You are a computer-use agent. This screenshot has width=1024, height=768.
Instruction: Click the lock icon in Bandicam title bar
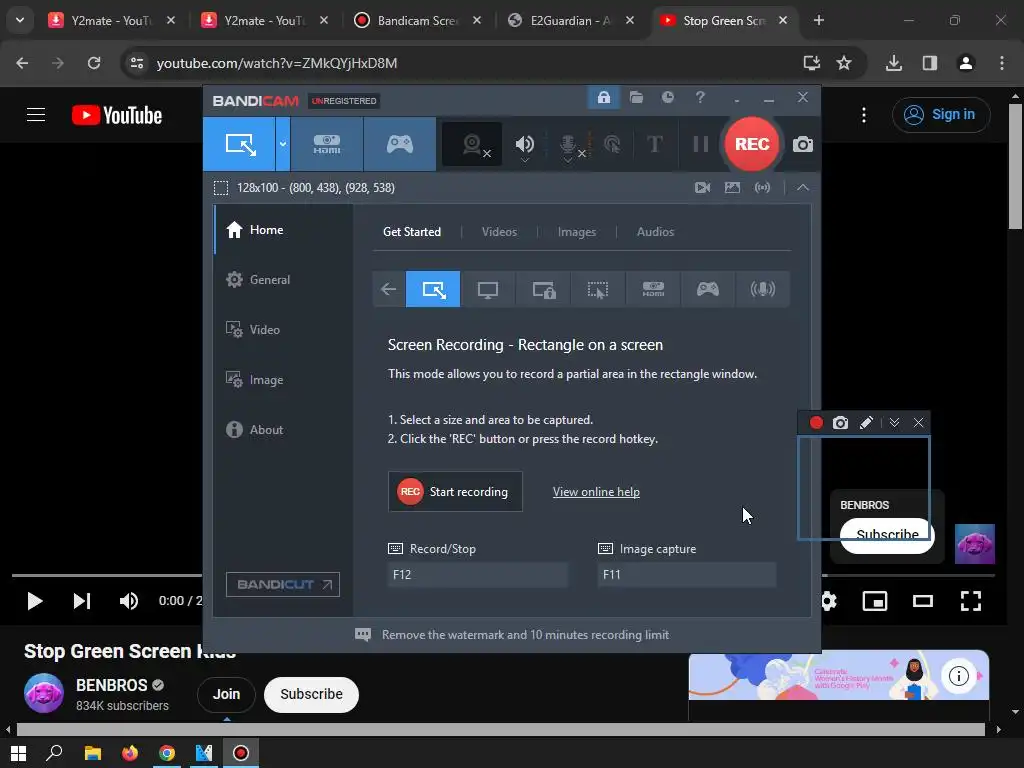click(x=603, y=98)
